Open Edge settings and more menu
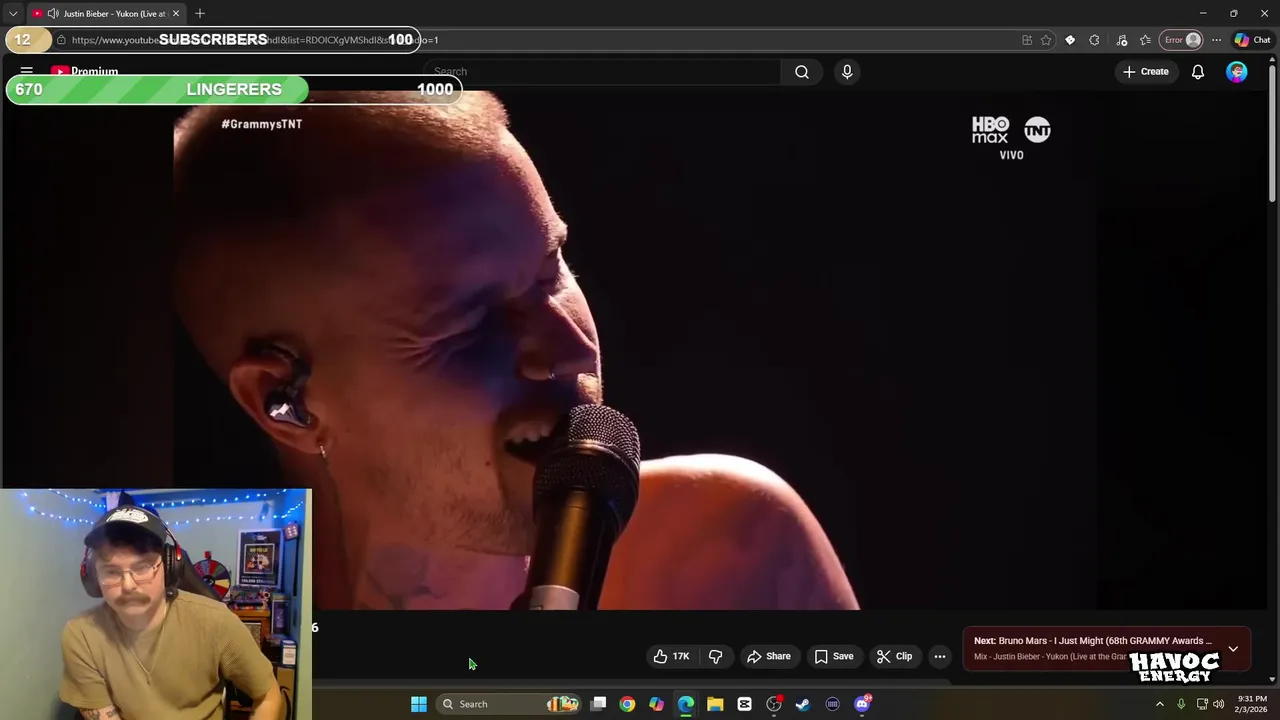Viewport: 1280px width, 720px height. (x=1216, y=40)
